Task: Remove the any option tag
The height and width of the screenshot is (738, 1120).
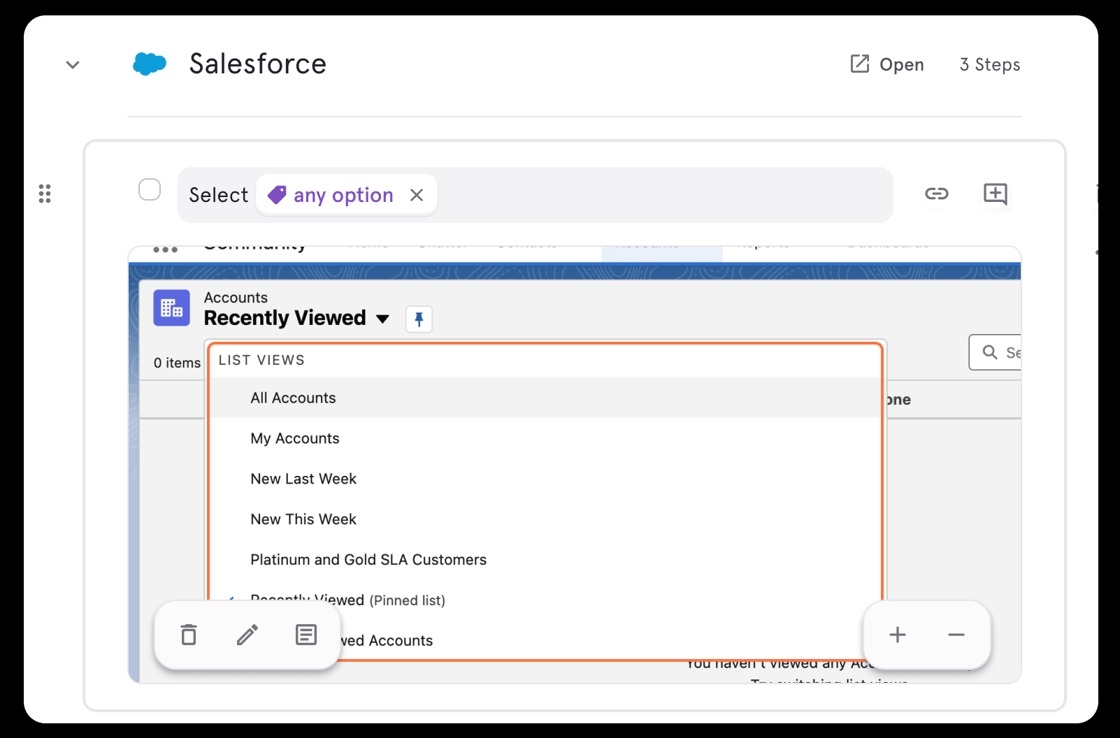Action: 416,195
